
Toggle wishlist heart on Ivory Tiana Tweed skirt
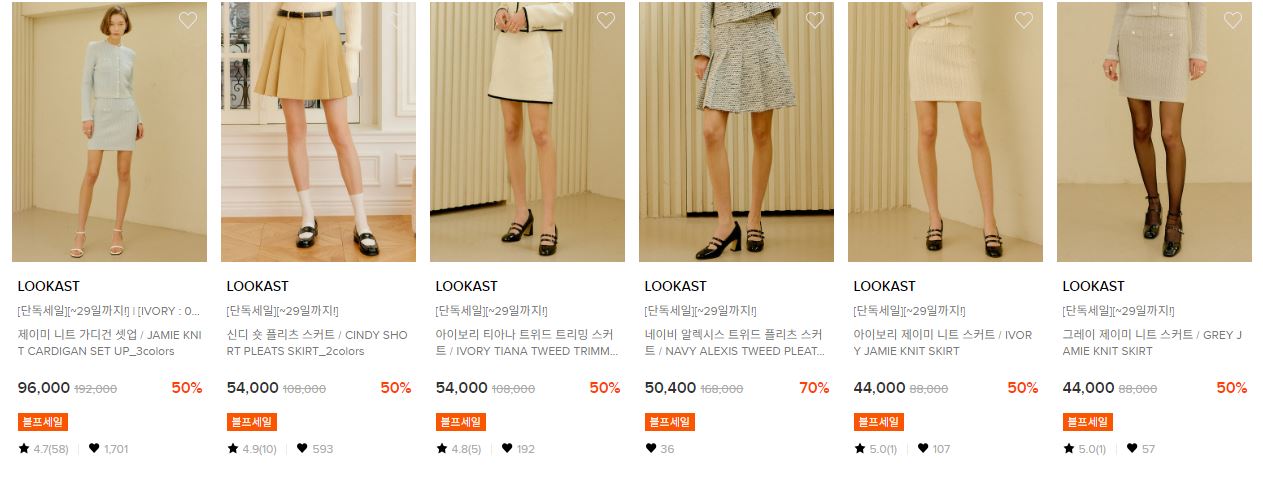coord(606,20)
